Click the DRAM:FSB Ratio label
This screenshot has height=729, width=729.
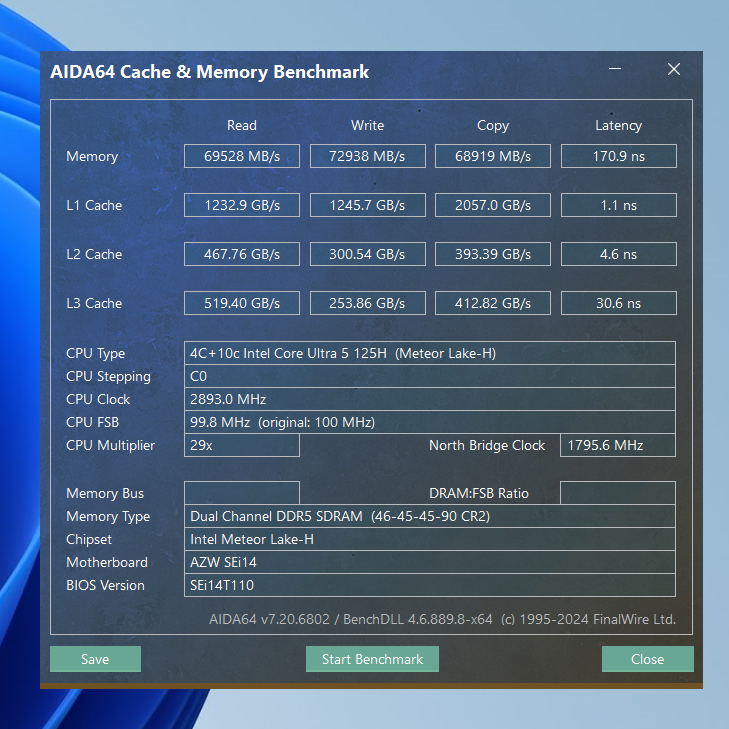(x=479, y=493)
